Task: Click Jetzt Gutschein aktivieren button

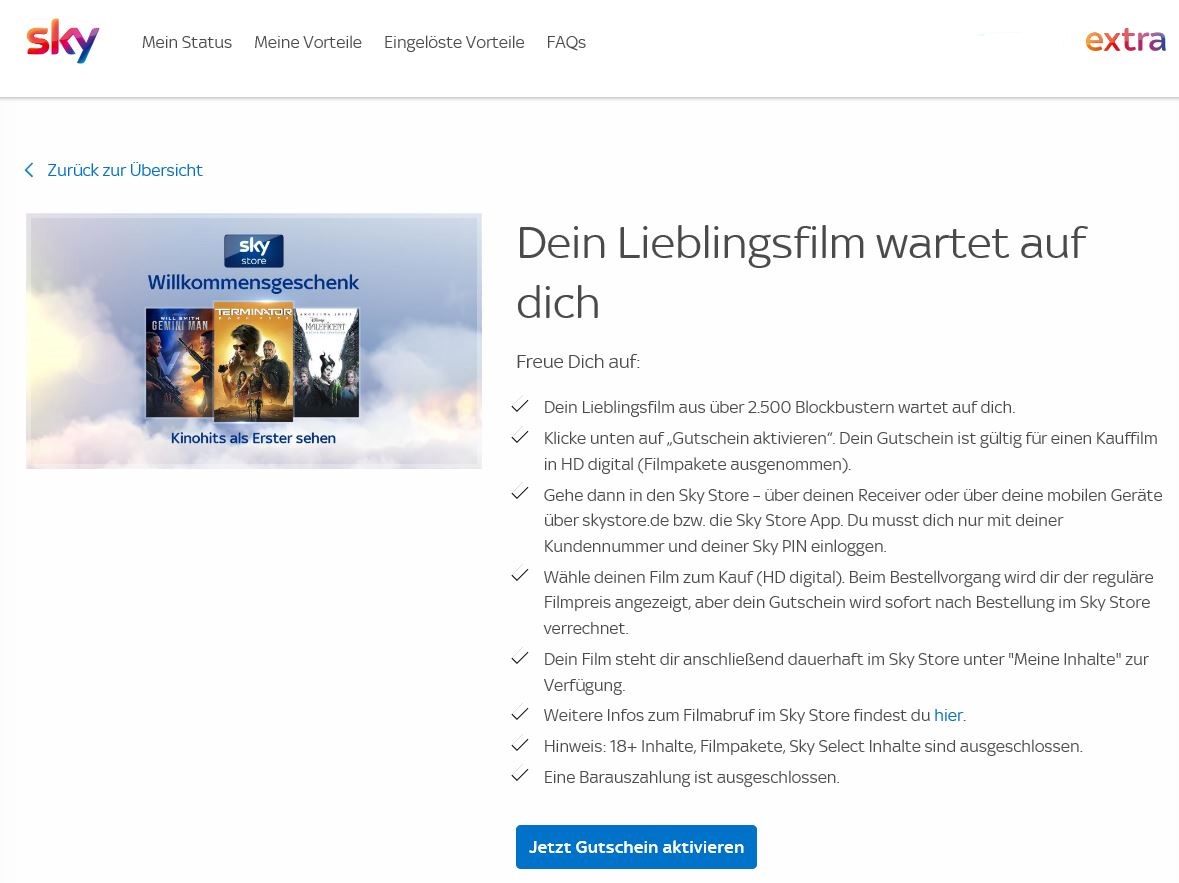Action: 636,847
